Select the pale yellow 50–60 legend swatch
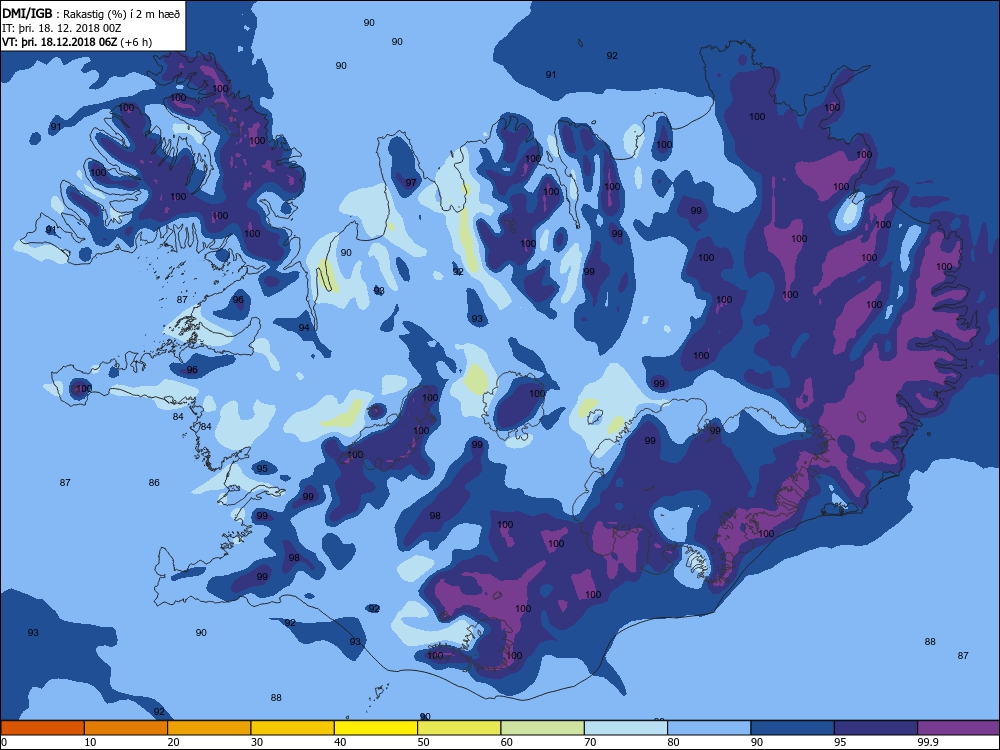This screenshot has width=1000, height=750. pyautogui.click(x=459, y=728)
